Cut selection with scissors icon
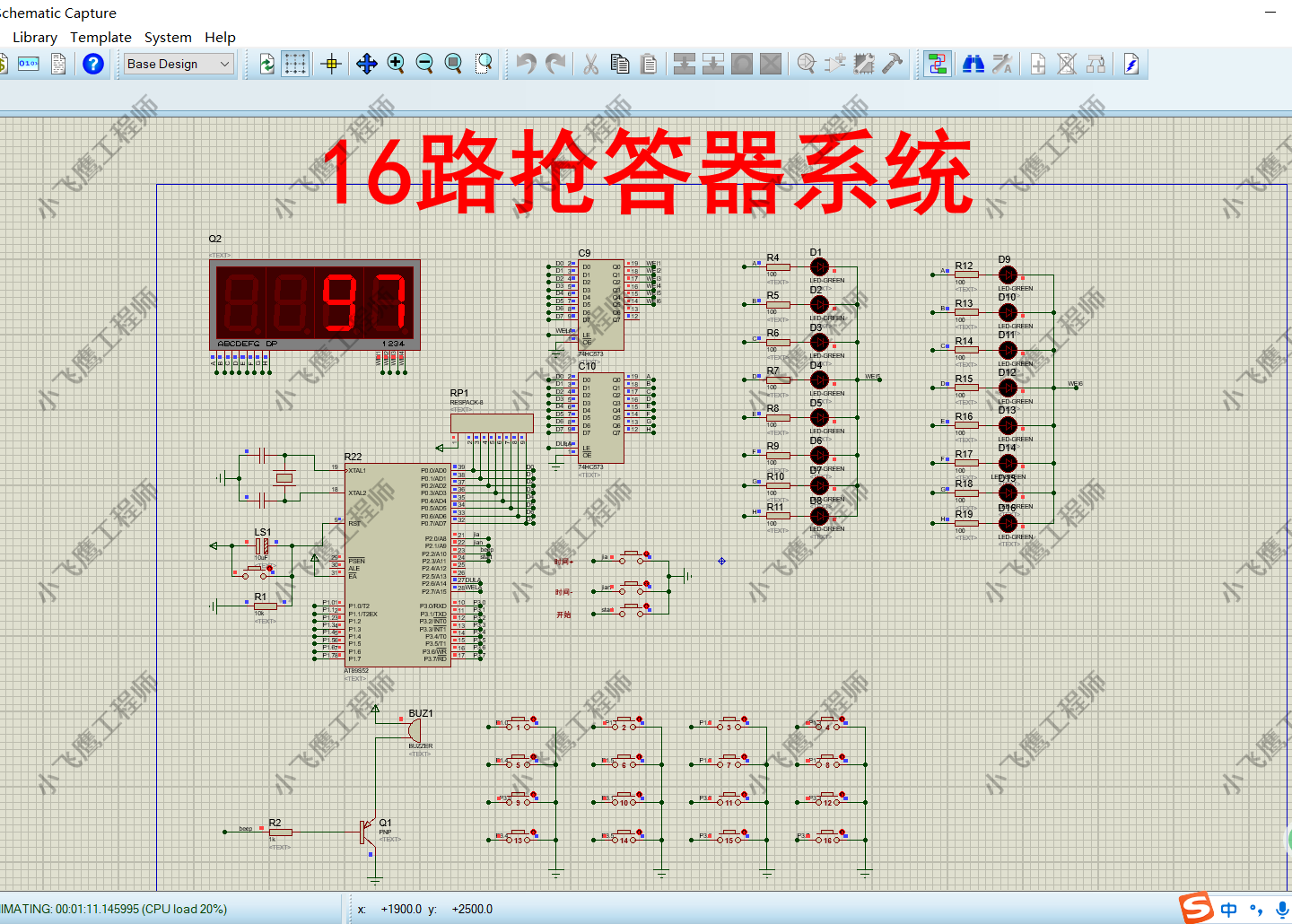1292x924 pixels. click(x=590, y=64)
